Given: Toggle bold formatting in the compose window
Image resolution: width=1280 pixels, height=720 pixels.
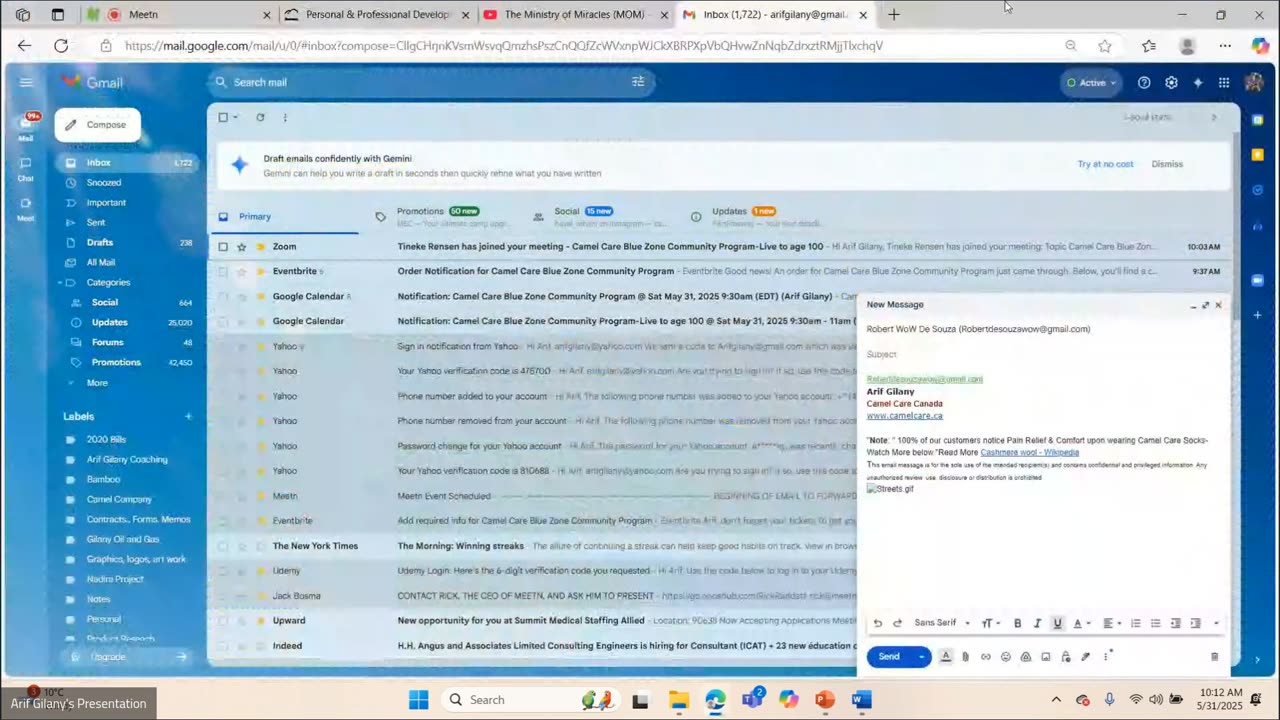Looking at the screenshot, I should [x=1018, y=623].
